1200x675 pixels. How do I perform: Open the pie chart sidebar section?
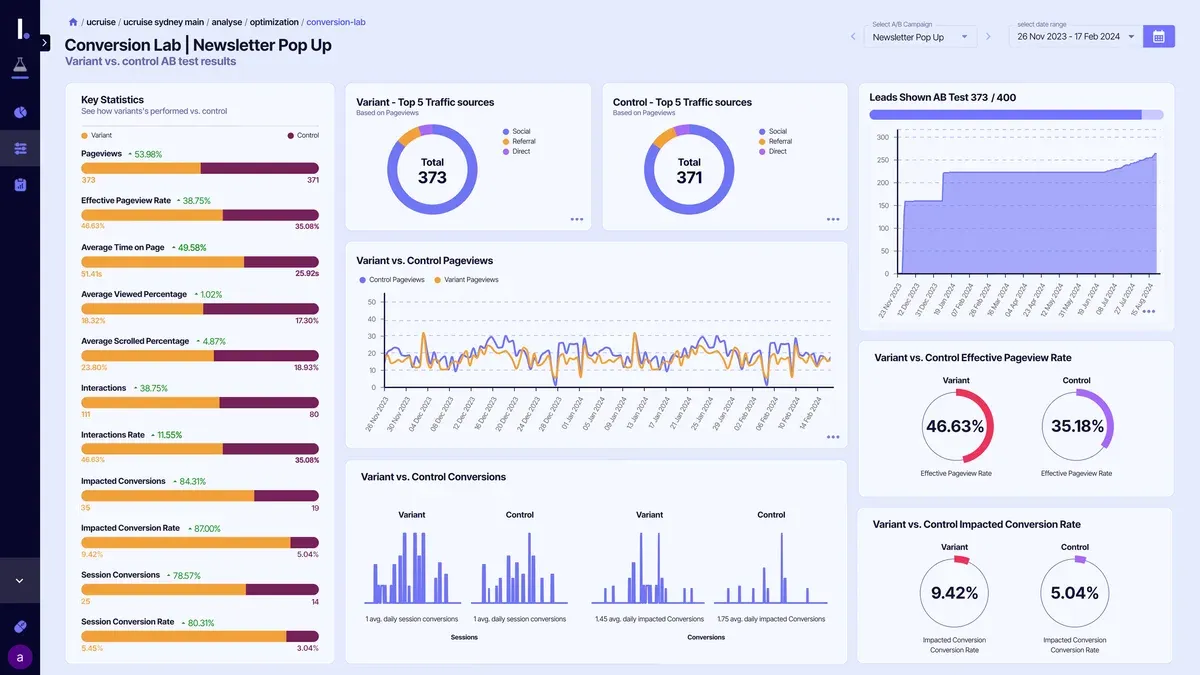(x=20, y=112)
